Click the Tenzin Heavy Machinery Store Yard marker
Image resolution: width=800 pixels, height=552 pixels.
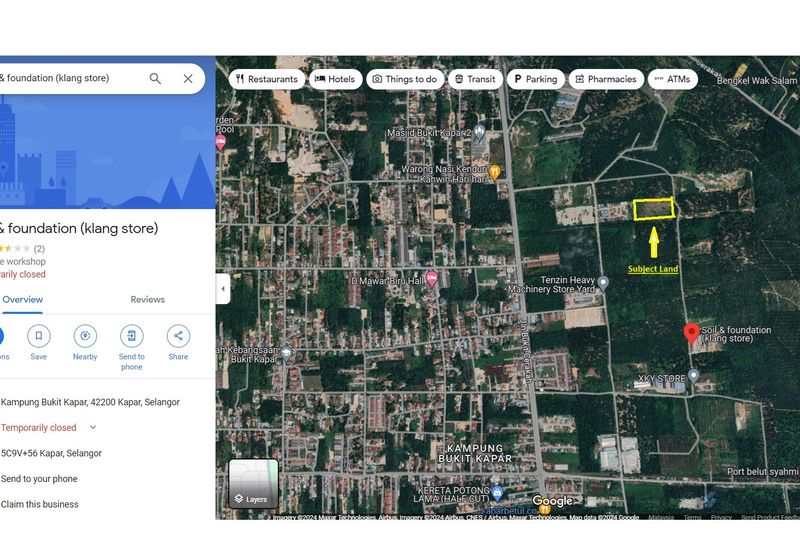pyautogui.click(x=602, y=283)
